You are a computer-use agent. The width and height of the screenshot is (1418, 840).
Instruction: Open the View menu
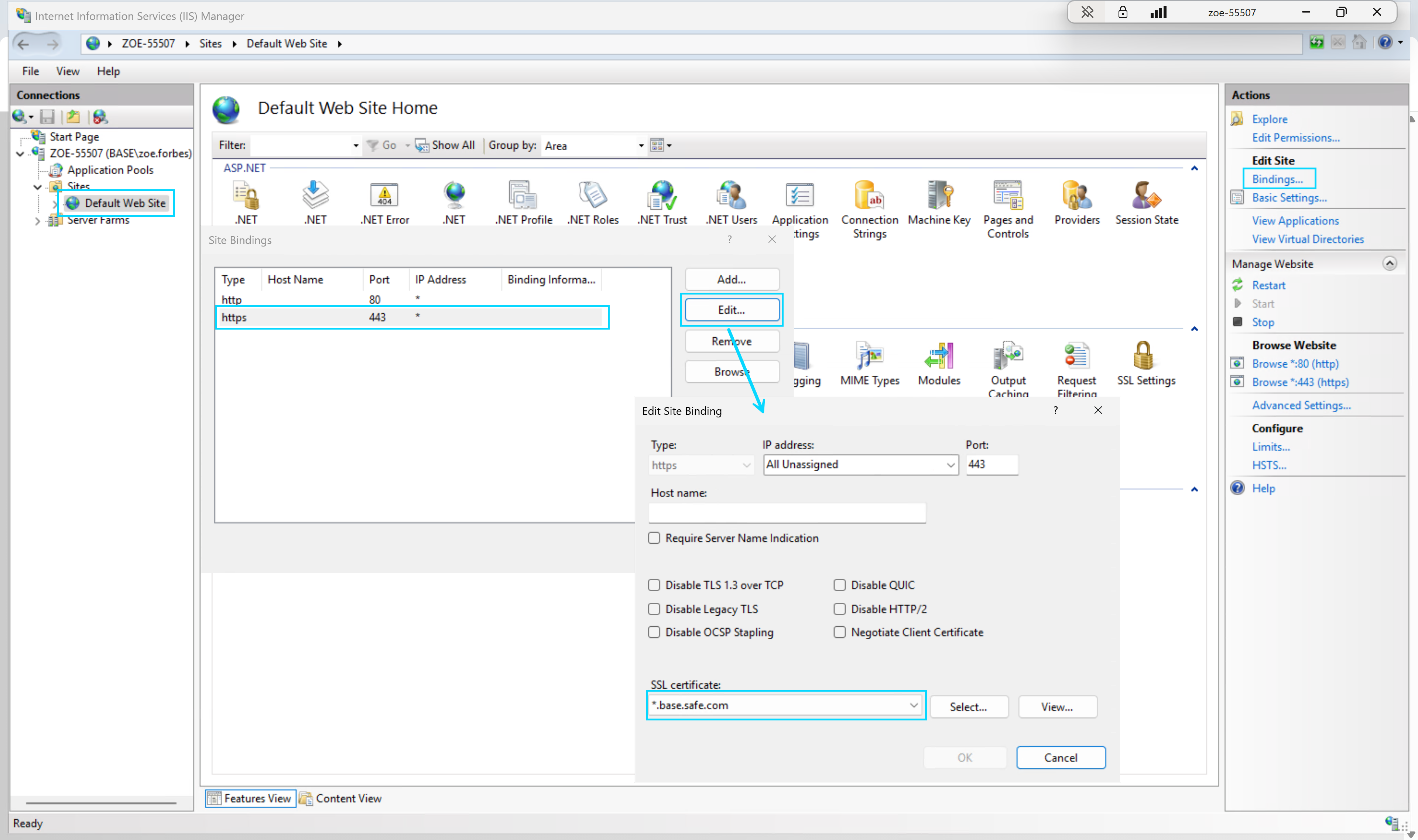67,71
